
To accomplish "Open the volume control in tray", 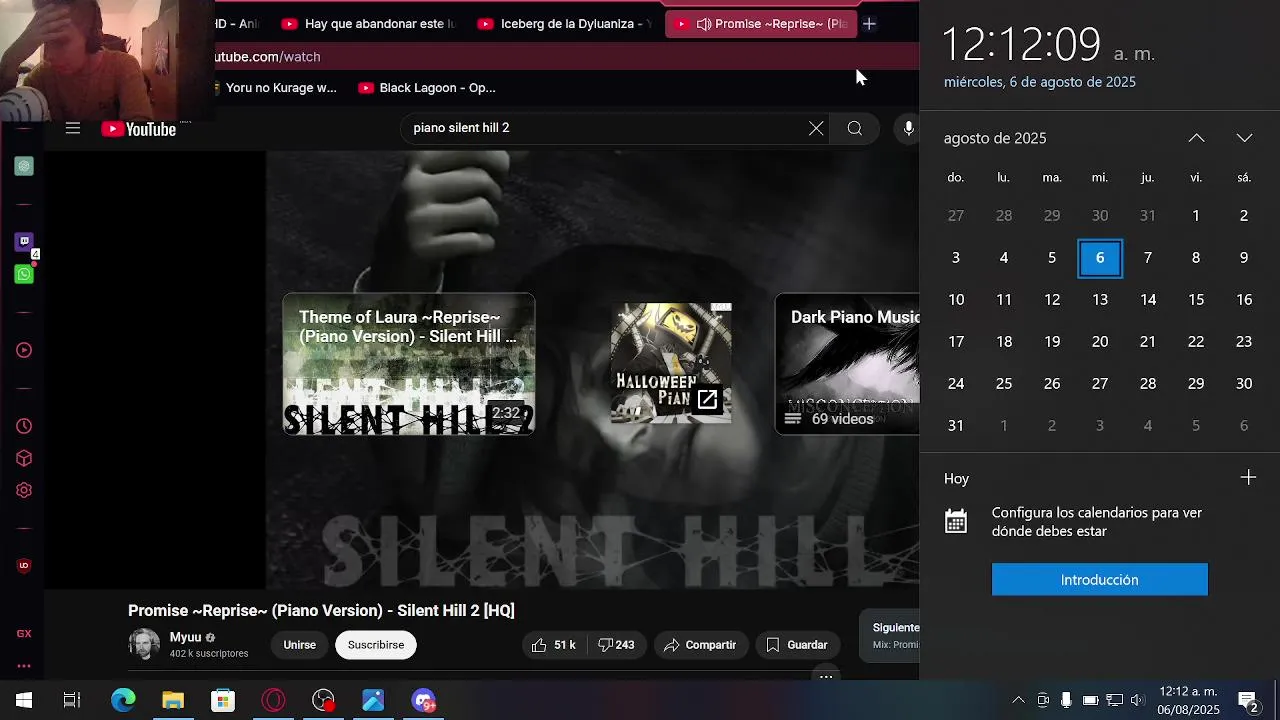I will pos(1136,700).
